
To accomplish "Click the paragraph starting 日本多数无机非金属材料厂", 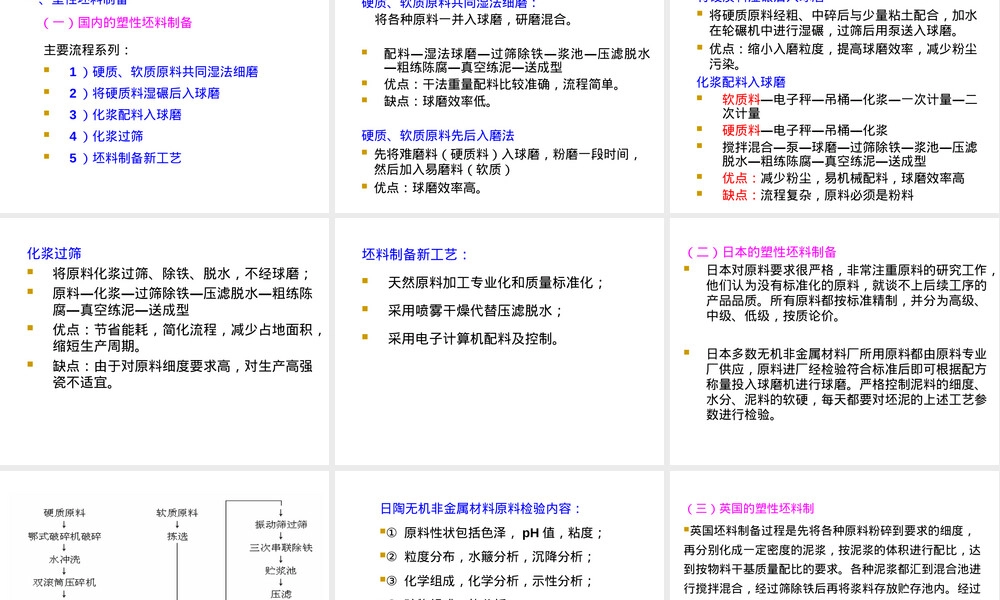I will (x=846, y=384).
